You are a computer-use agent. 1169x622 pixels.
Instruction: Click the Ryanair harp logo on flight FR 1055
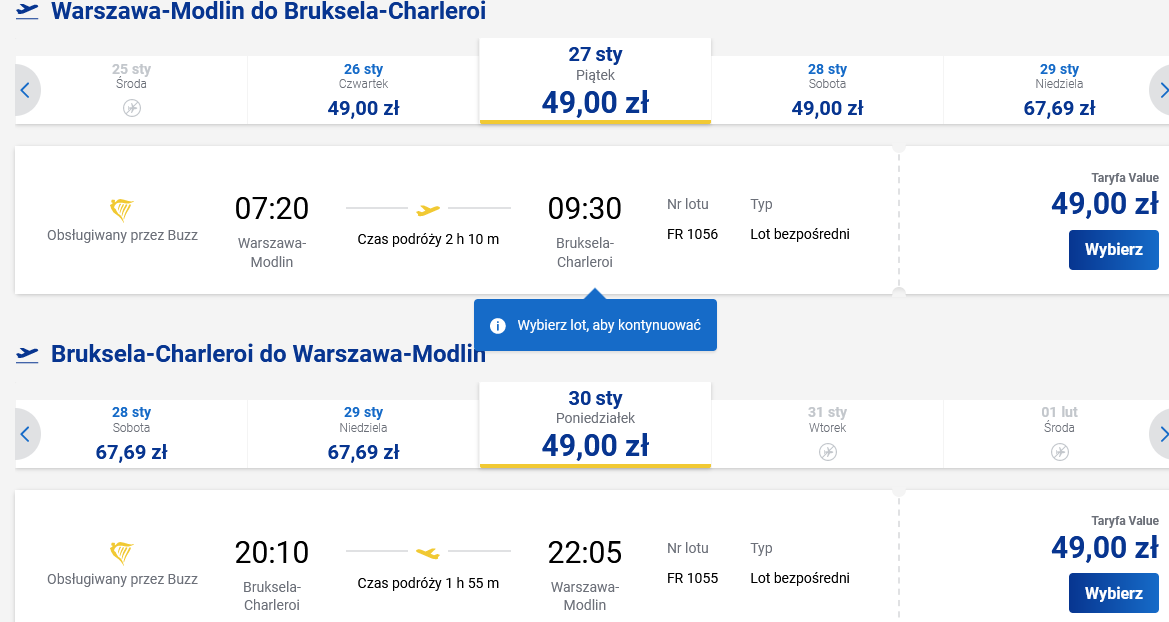(x=122, y=553)
